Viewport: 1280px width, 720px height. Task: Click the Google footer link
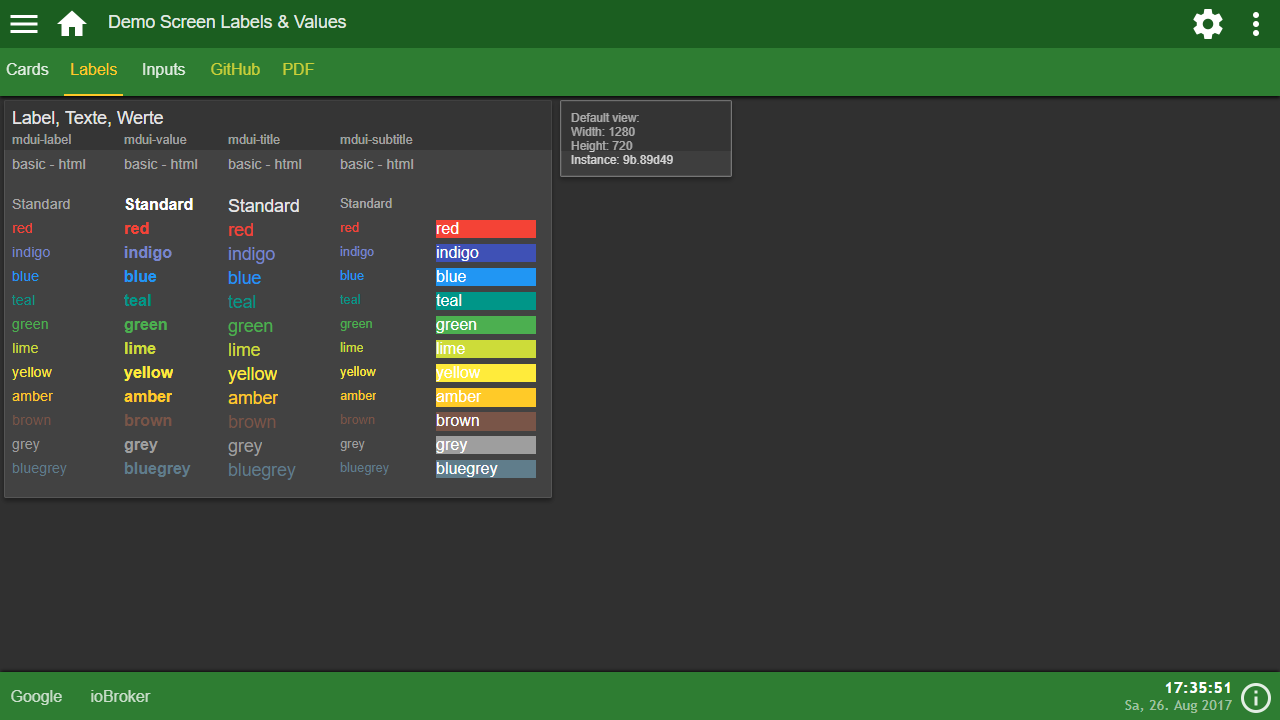pyautogui.click(x=37, y=697)
